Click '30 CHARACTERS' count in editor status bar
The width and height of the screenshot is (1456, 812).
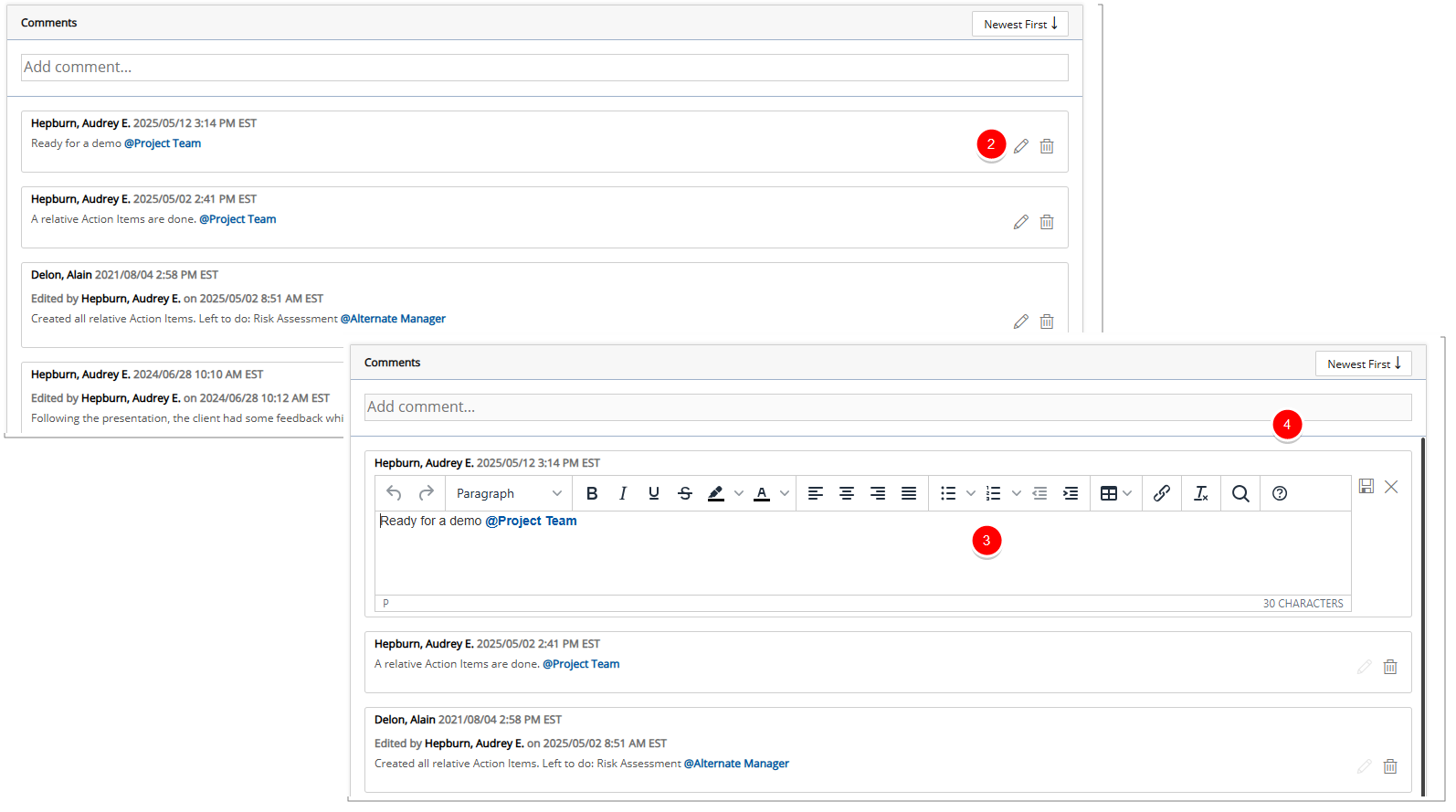point(1303,604)
